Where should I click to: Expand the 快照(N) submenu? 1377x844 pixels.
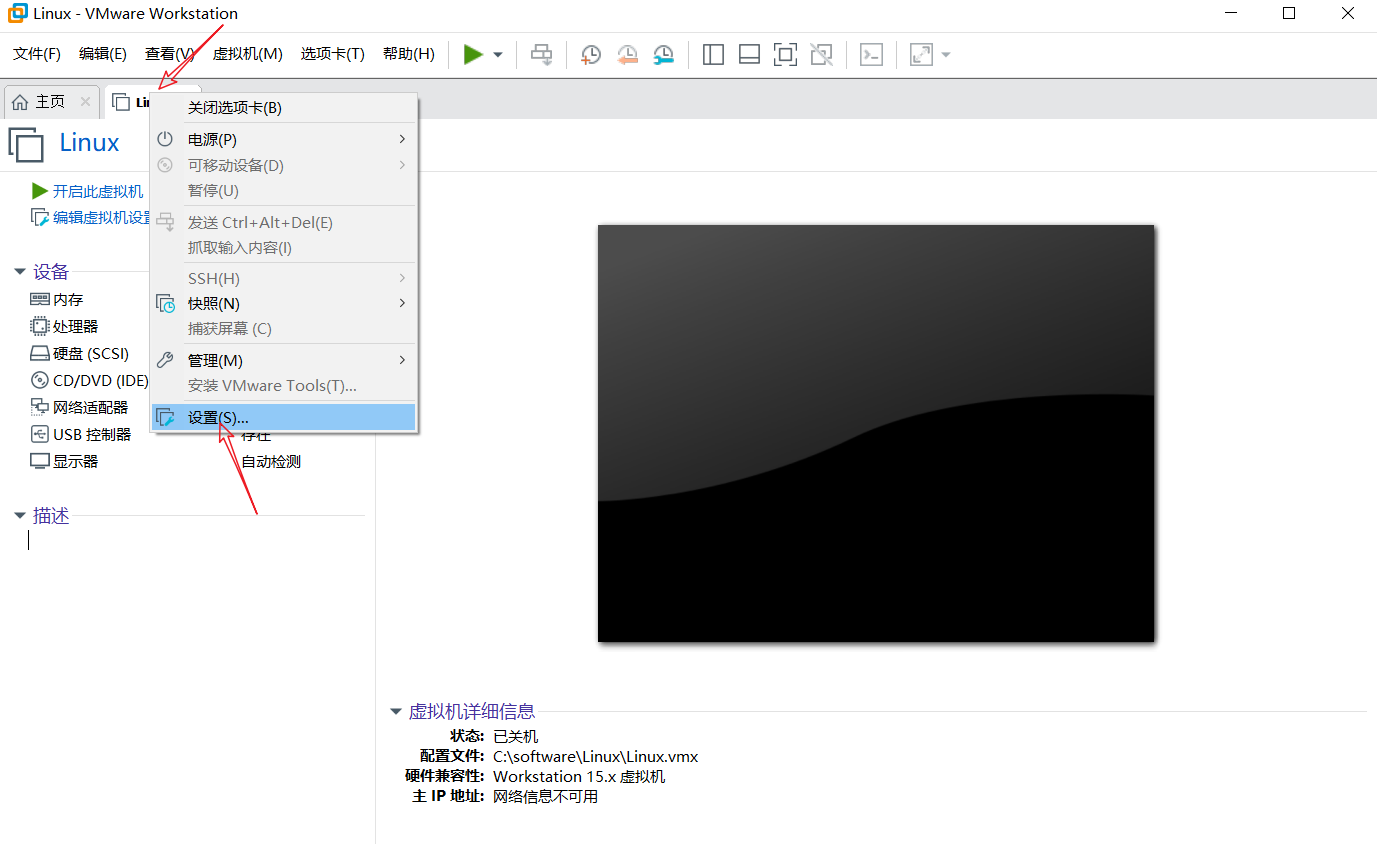284,303
